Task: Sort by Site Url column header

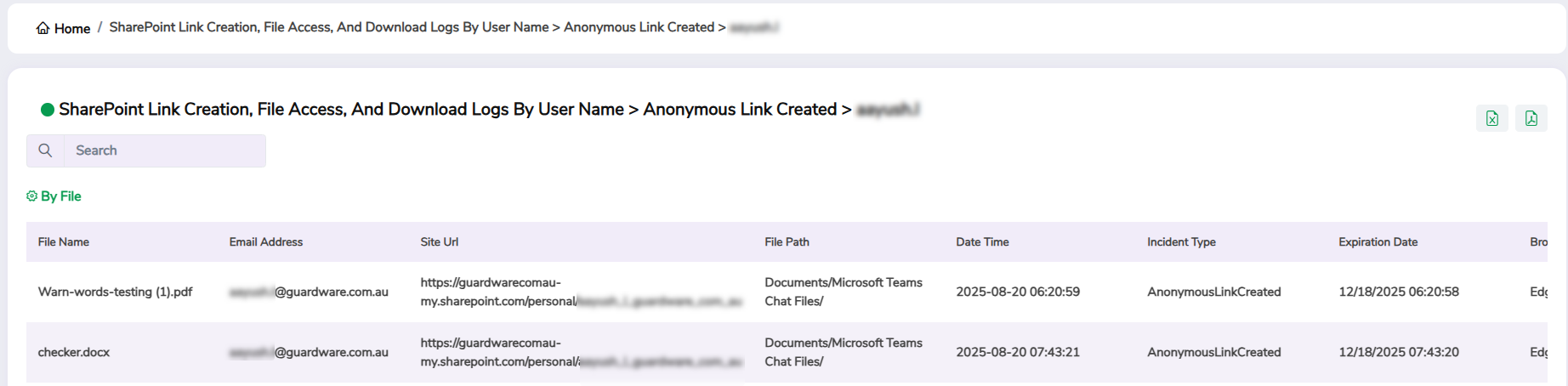Action: tap(439, 242)
